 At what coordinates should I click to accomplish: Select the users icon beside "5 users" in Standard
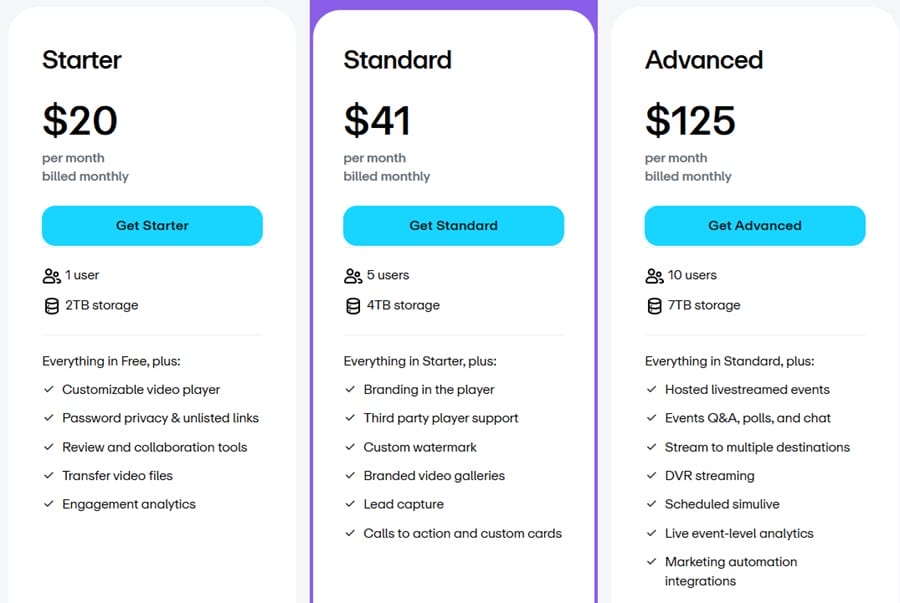click(352, 275)
